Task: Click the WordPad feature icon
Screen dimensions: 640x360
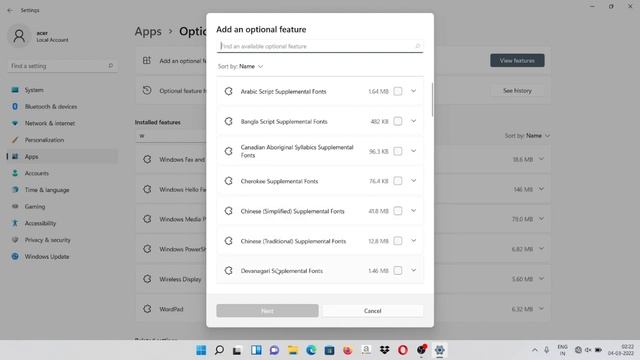Action: [147, 309]
